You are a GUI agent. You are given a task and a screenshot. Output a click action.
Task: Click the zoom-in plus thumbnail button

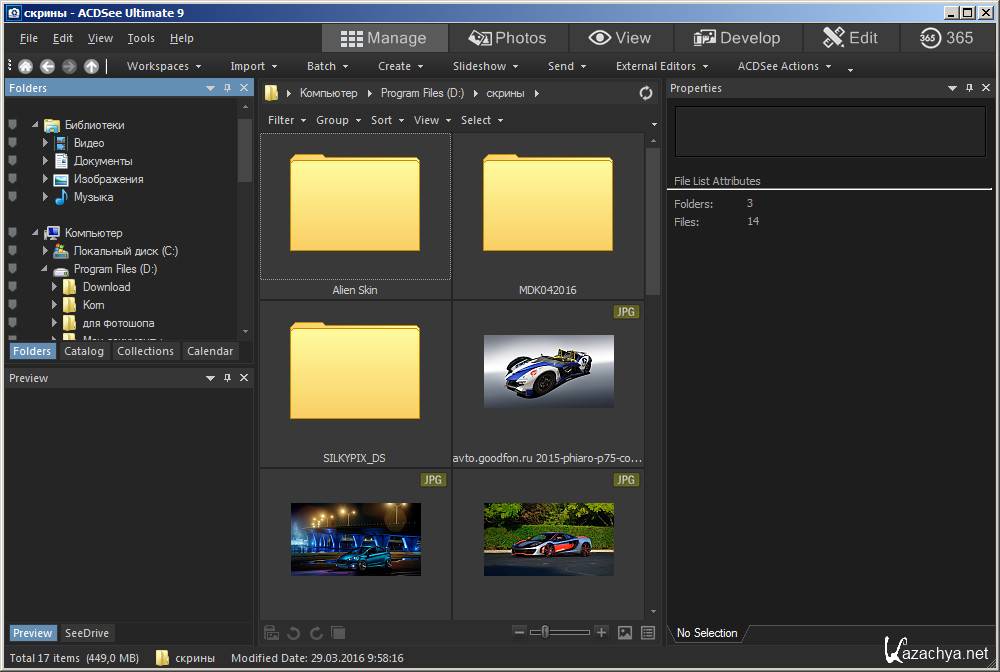point(601,632)
